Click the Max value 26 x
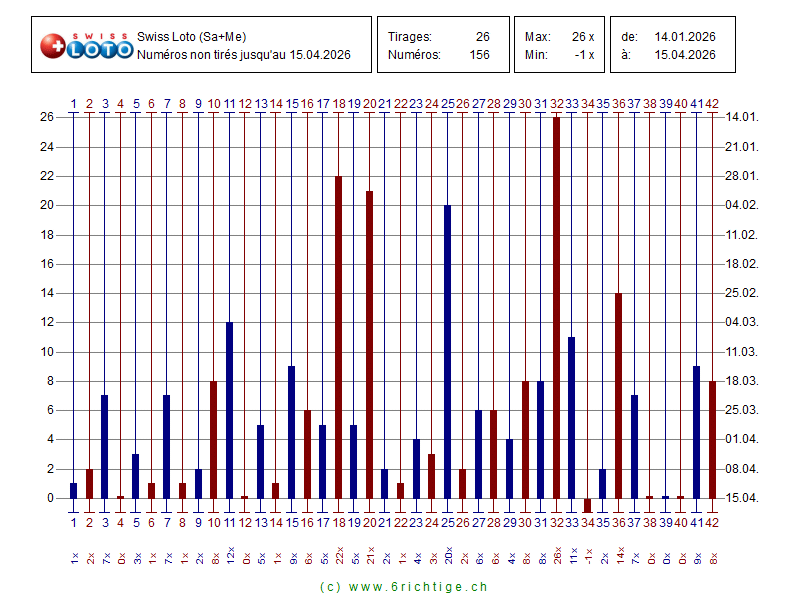800x600 pixels. (x=582, y=37)
